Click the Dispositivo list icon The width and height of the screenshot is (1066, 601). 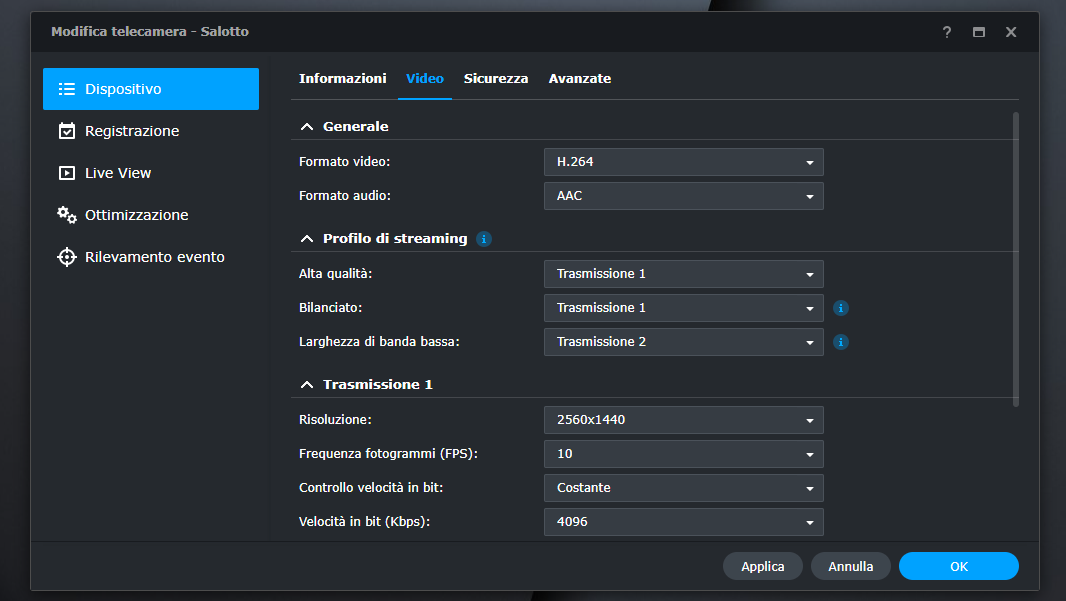67,89
